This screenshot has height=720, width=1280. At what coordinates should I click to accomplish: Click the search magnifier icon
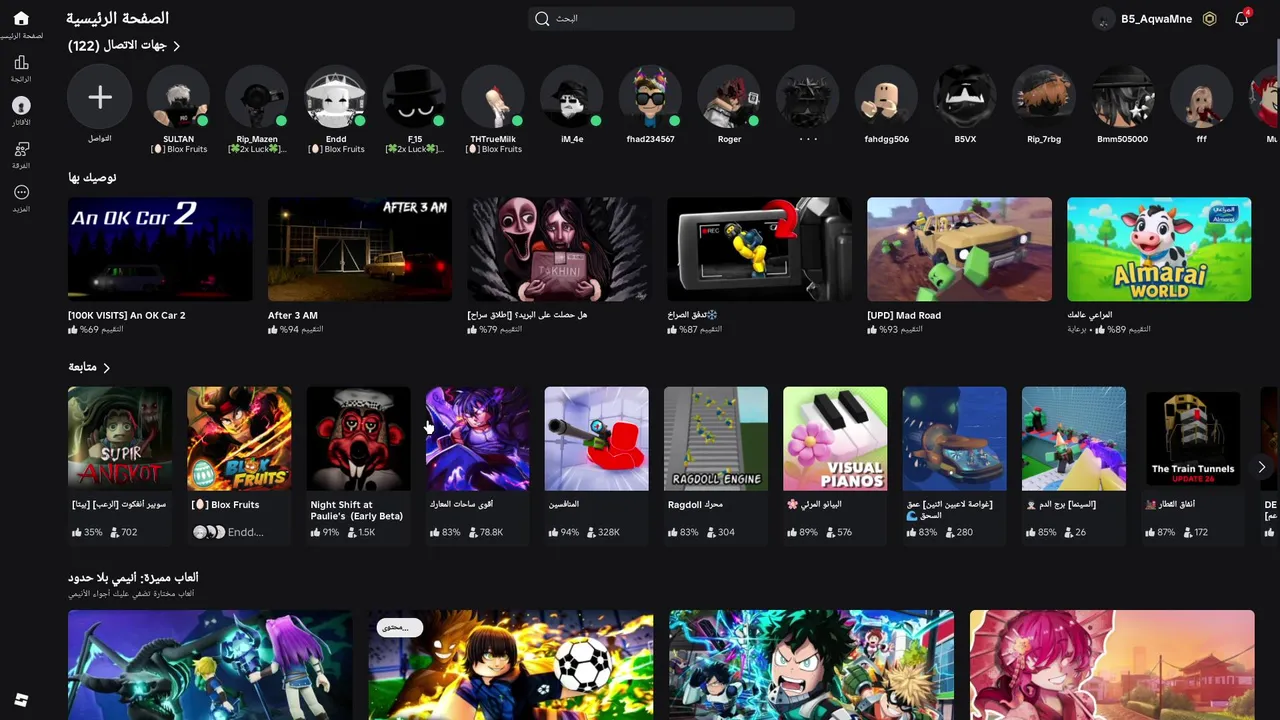click(x=542, y=18)
